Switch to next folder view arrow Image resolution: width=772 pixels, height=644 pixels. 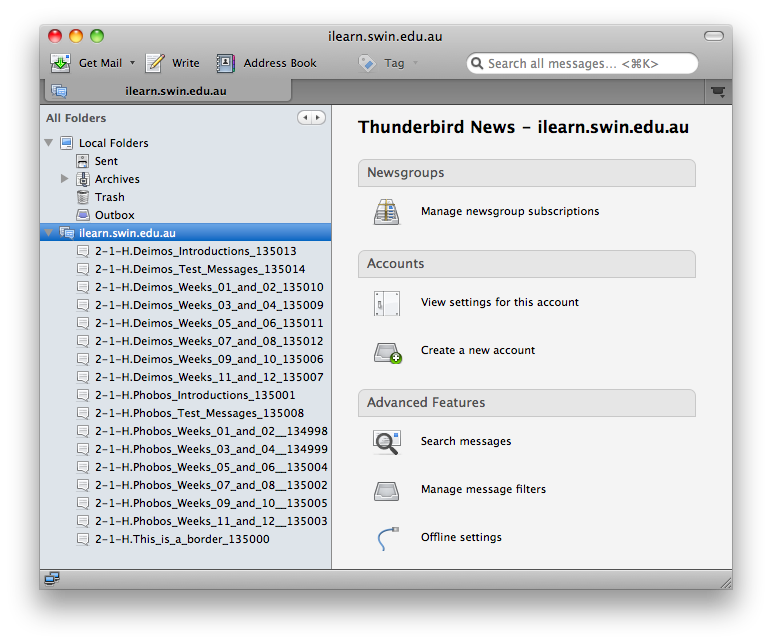pyautogui.click(x=318, y=118)
